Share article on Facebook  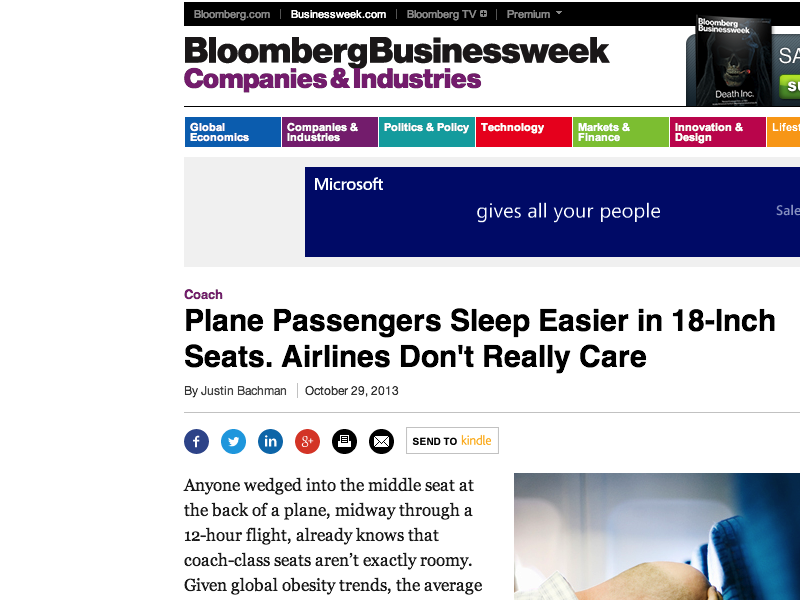196,441
